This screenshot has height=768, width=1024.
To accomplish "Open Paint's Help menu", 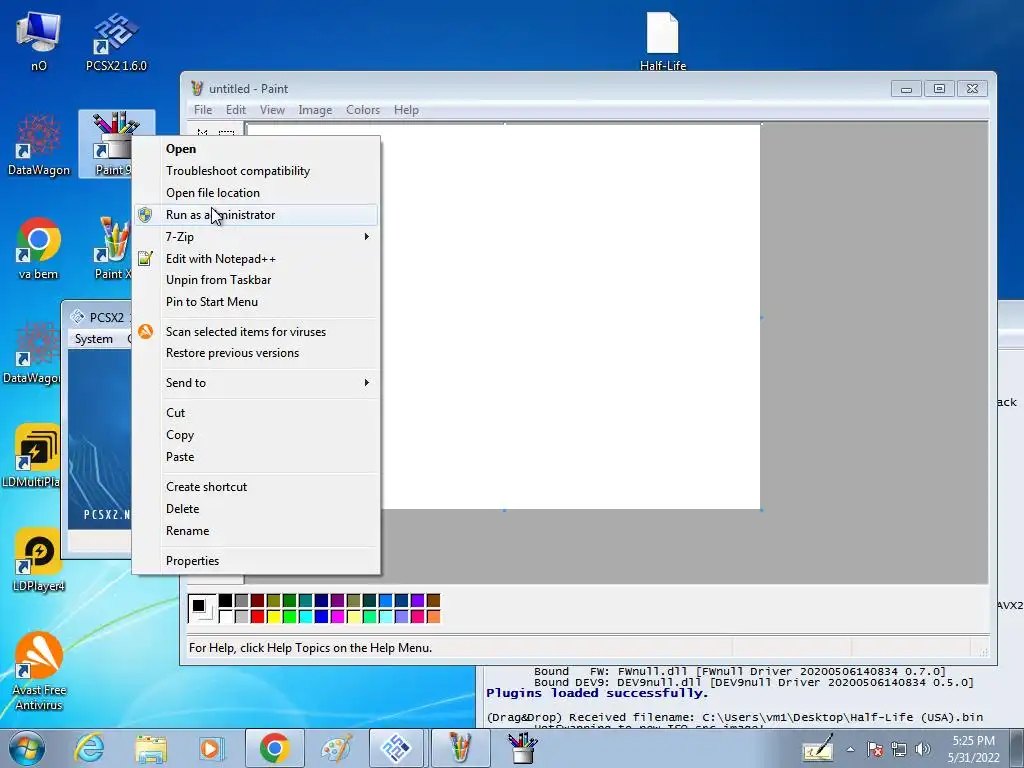I will (406, 110).
